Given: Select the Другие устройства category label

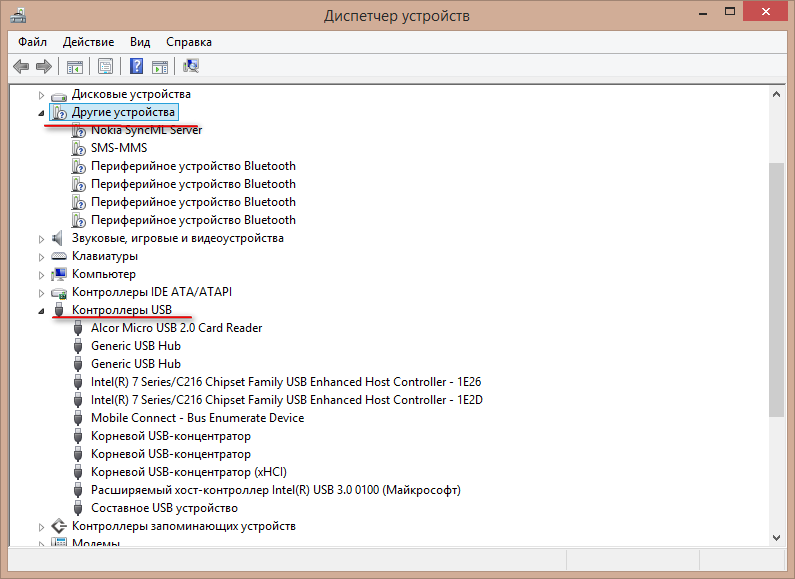Looking at the screenshot, I should pos(123,112).
